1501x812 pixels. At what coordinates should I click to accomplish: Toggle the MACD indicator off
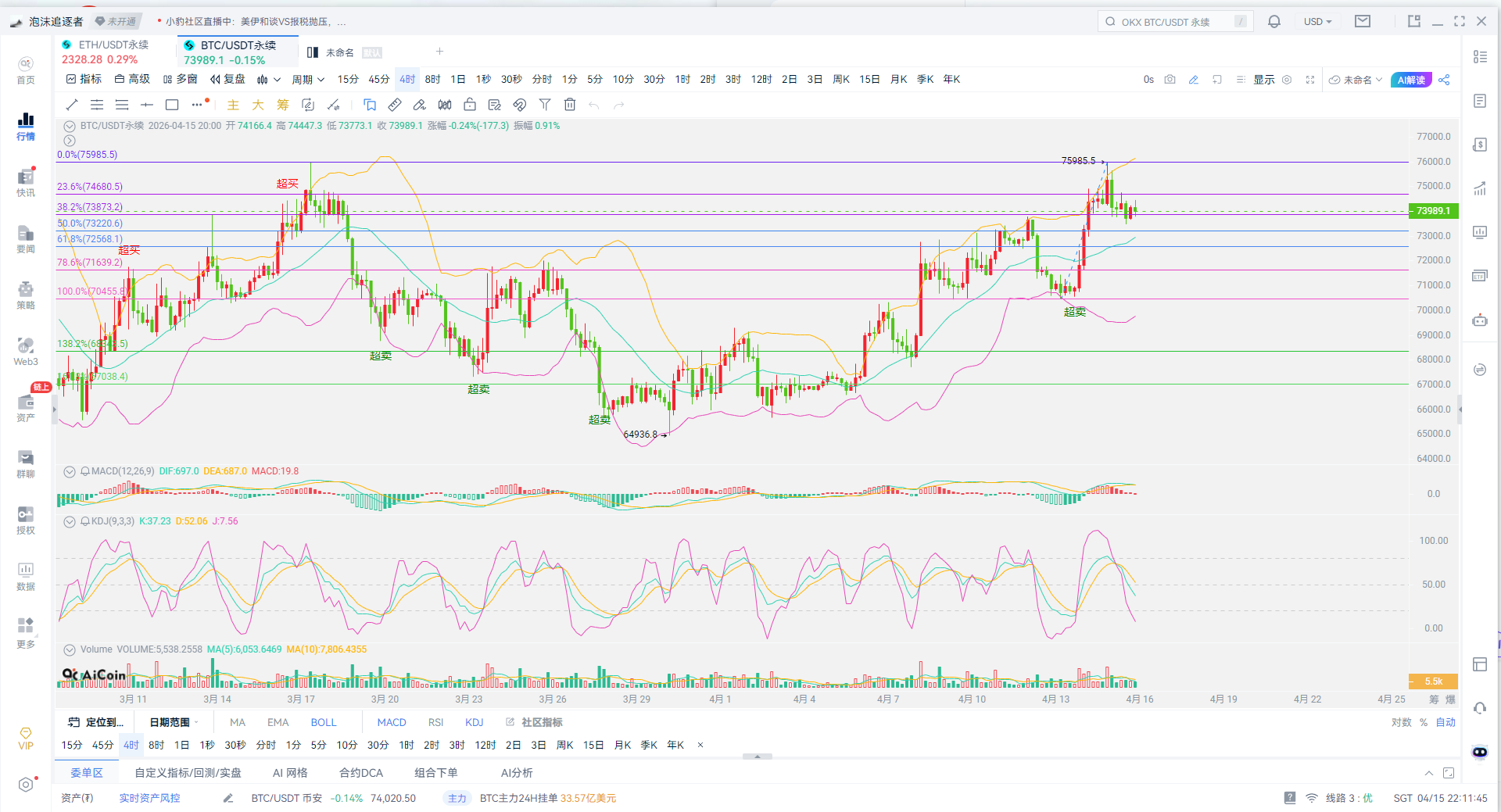click(x=392, y=722)
